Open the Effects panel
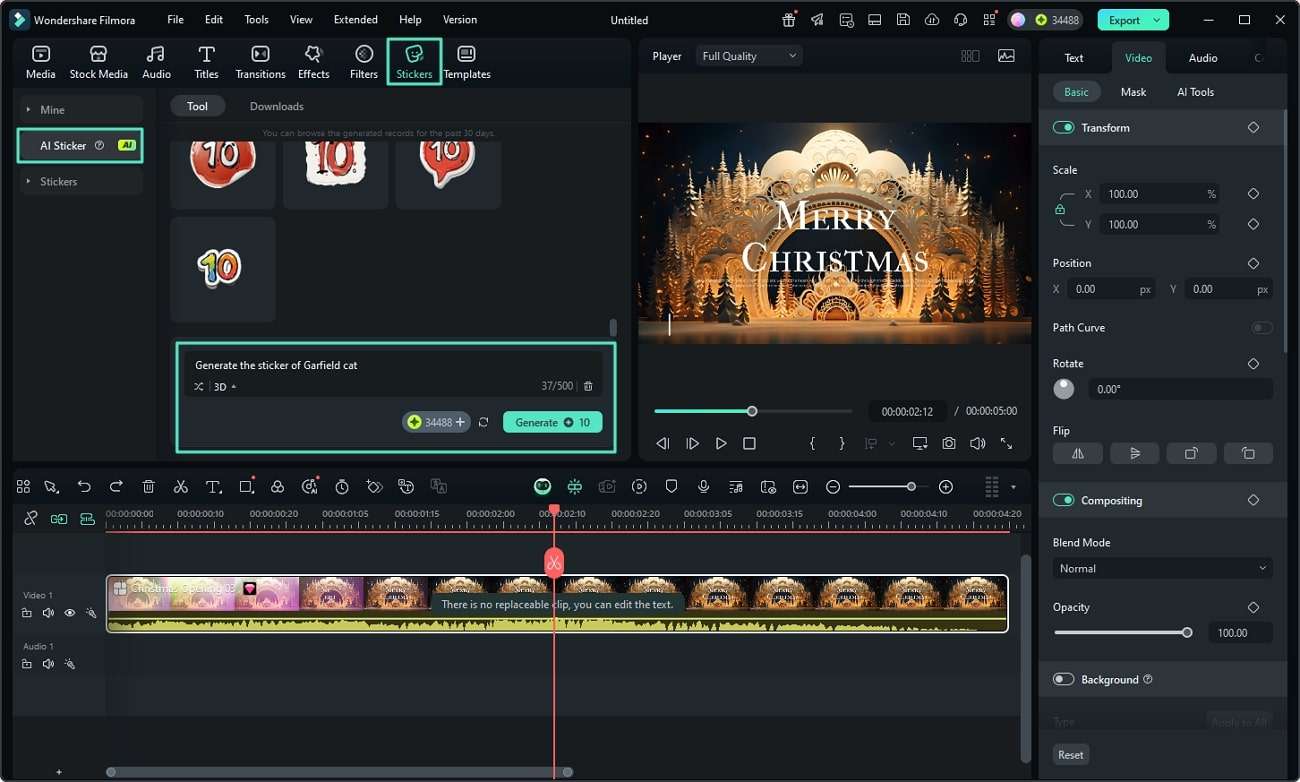Image resolution: width=1300 pixels, height=782 pixels. point(313,62)
